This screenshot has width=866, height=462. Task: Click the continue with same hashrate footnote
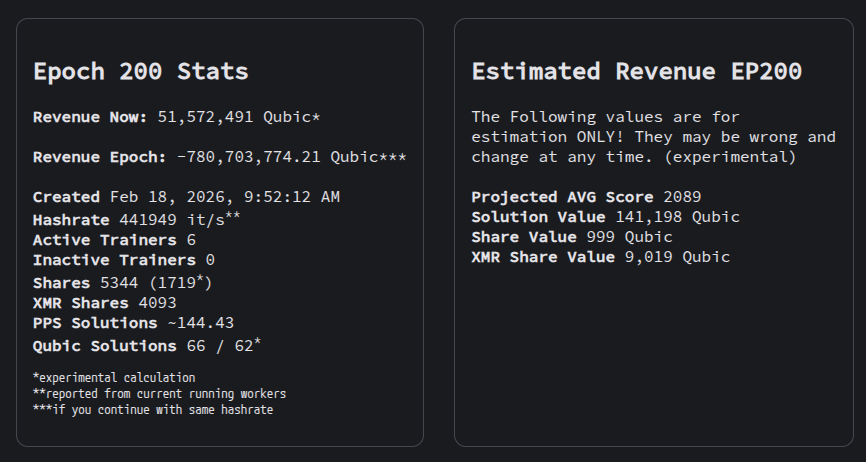point(152,409)
